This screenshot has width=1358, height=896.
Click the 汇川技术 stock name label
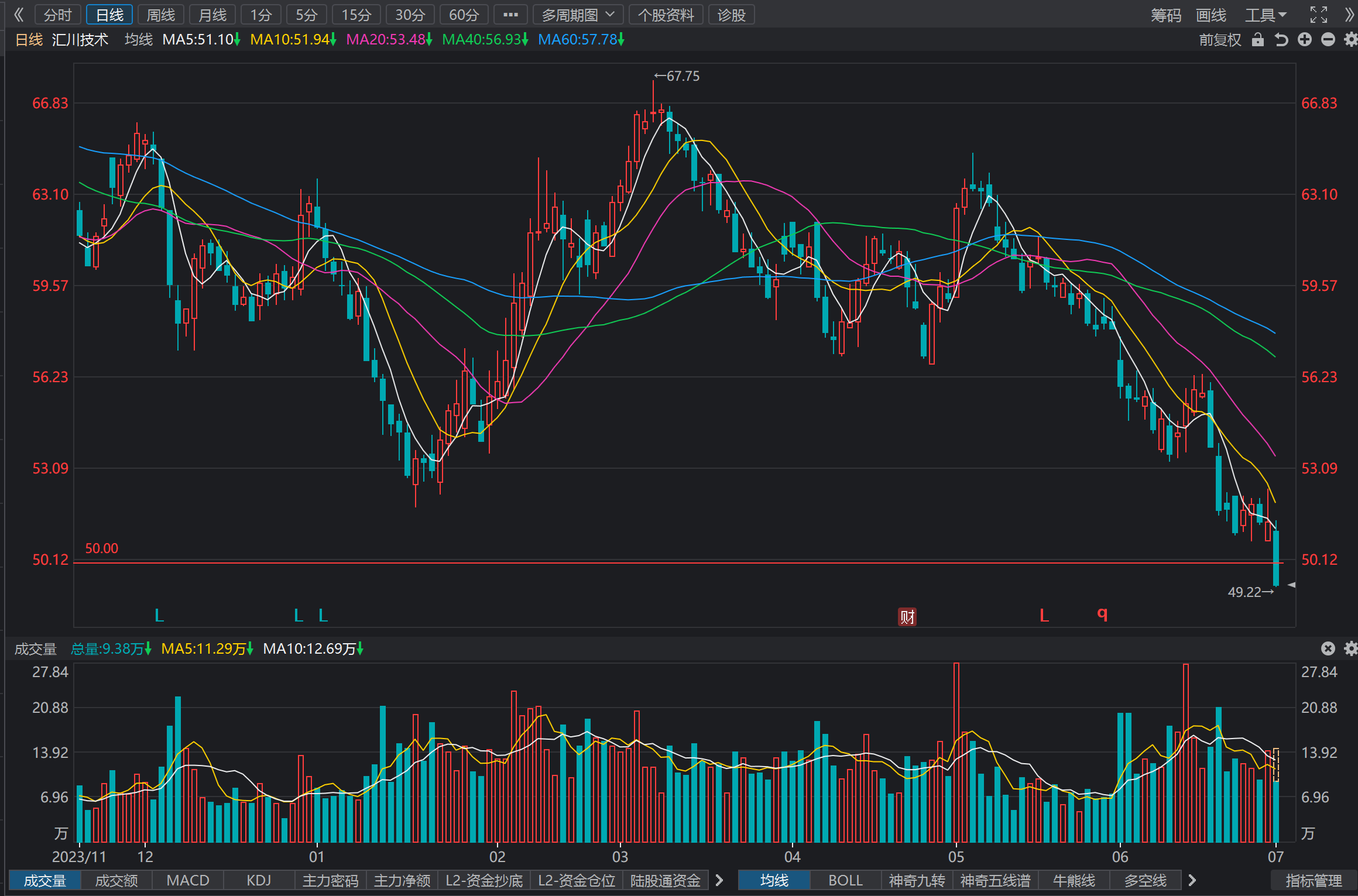[x=80, y=40]
